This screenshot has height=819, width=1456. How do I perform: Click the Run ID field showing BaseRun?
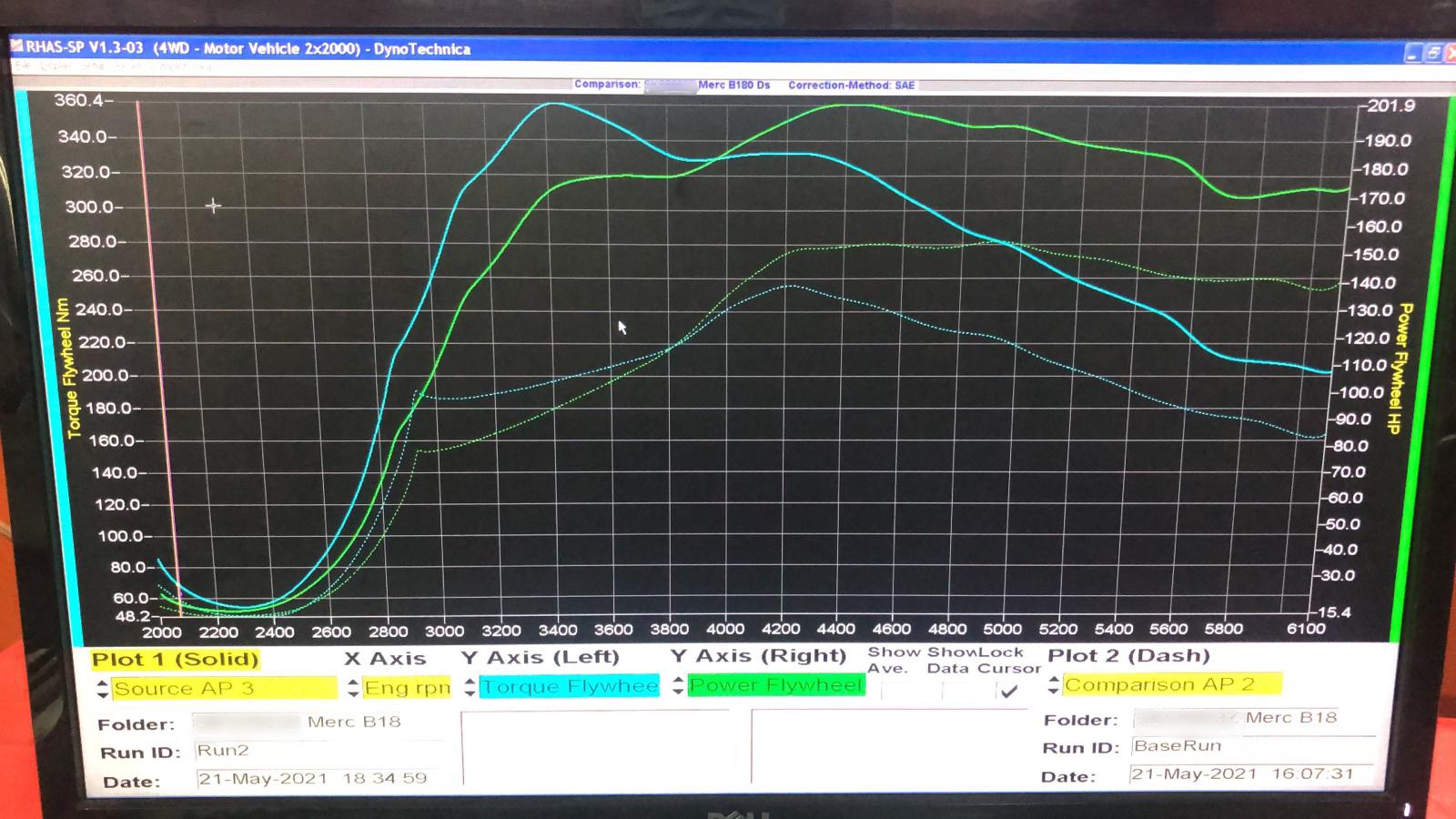(1251, 746)
